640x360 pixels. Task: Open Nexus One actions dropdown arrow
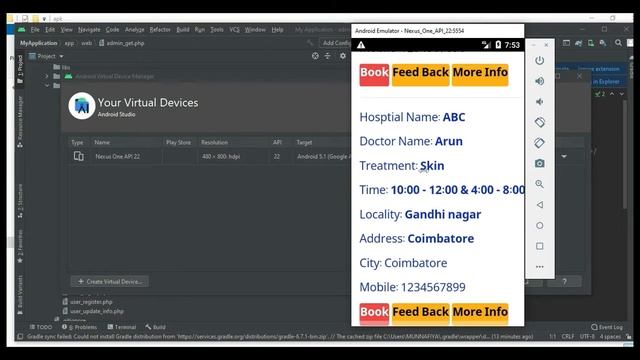coord(564,156)
